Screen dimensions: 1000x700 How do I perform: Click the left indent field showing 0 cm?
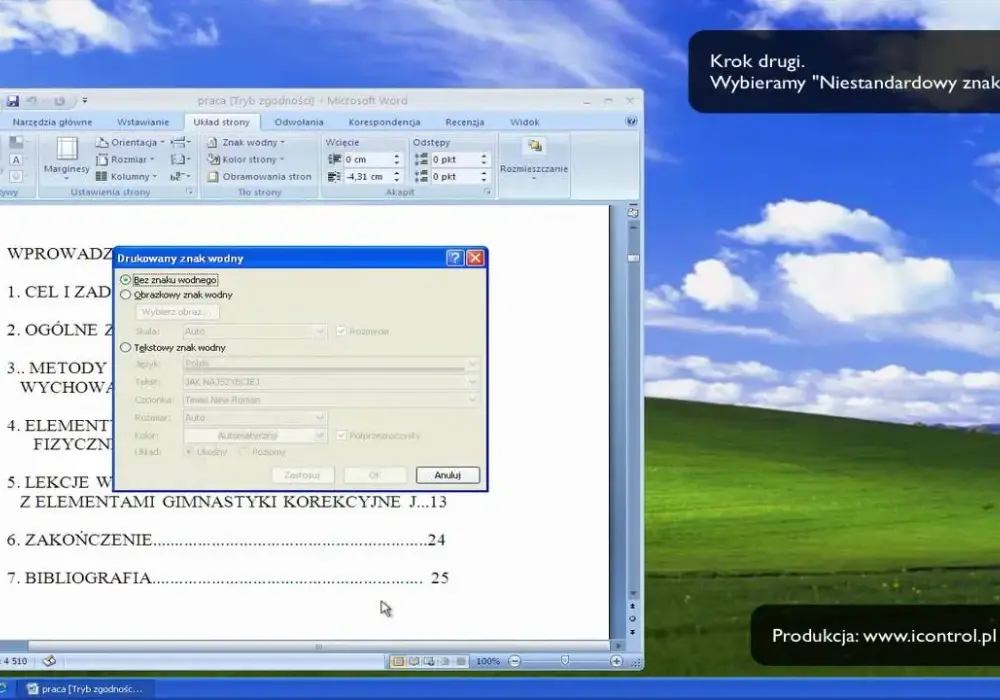pyautogui.click(x=367, y=159)
